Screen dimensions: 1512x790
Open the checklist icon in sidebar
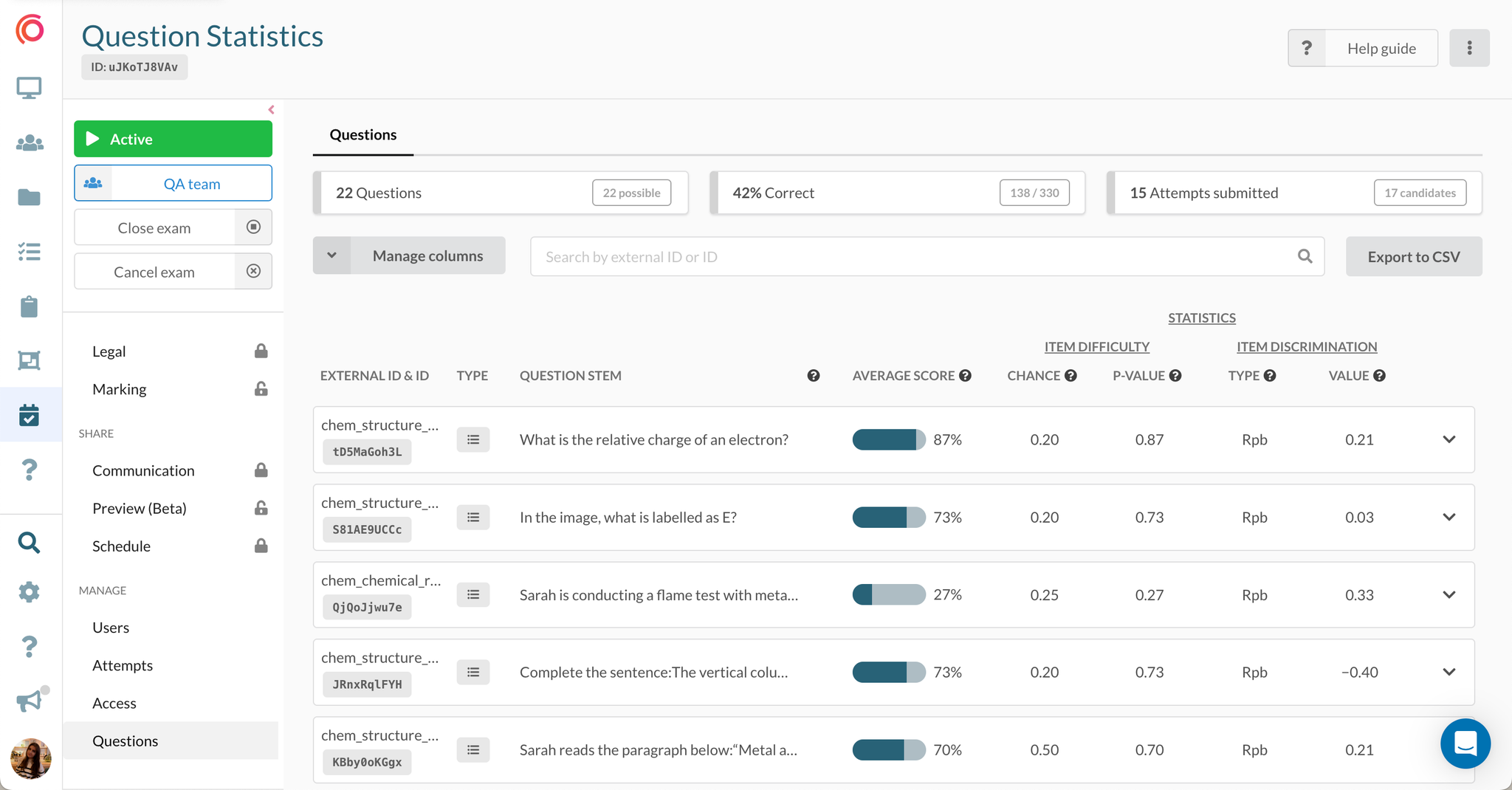pos(29,252)
